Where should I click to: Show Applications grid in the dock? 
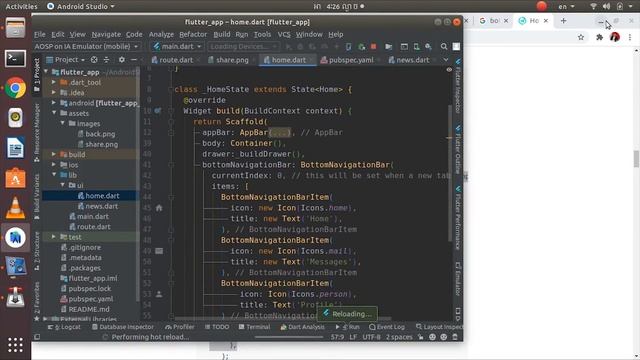click(16, 345)
